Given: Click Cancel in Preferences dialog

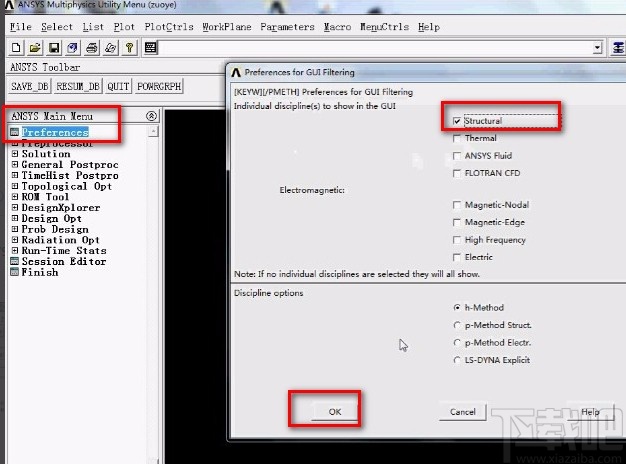Looking at the screenshot, I should click(463, 412).
